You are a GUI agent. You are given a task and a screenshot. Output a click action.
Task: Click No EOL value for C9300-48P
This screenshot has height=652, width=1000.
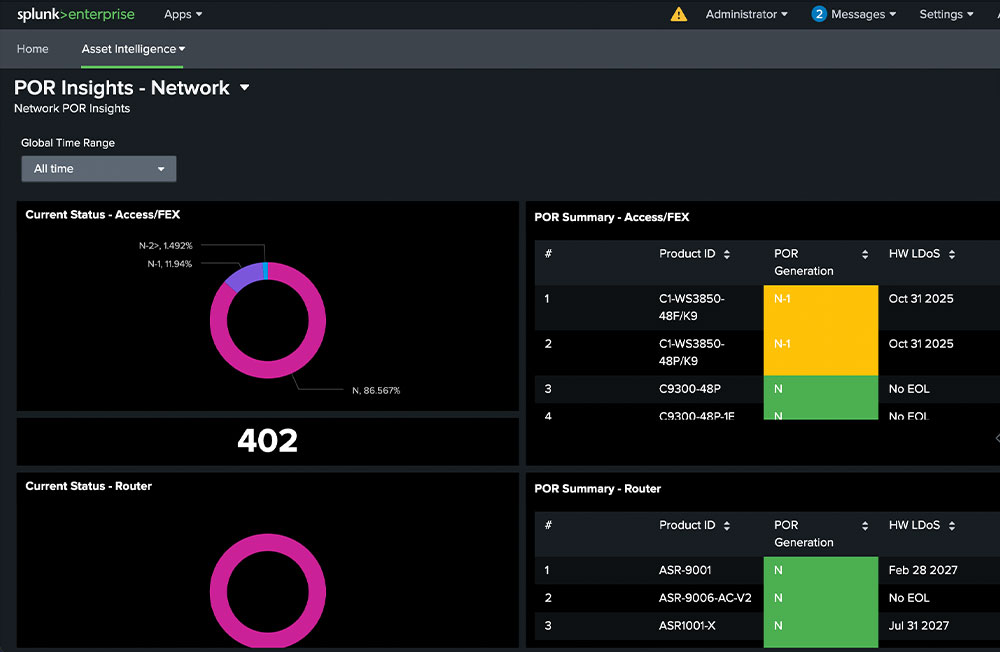pos(909,389)
